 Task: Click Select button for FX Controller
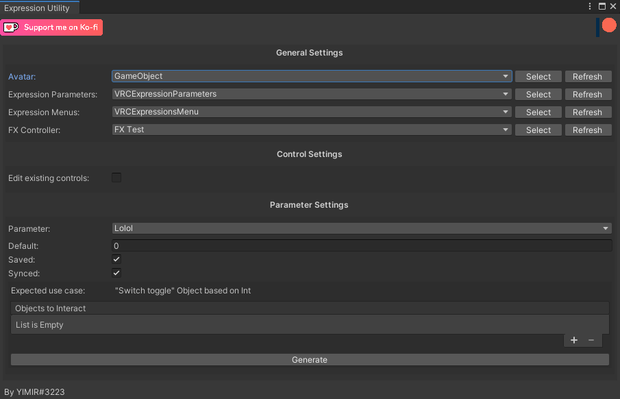[x=538, y=130]
